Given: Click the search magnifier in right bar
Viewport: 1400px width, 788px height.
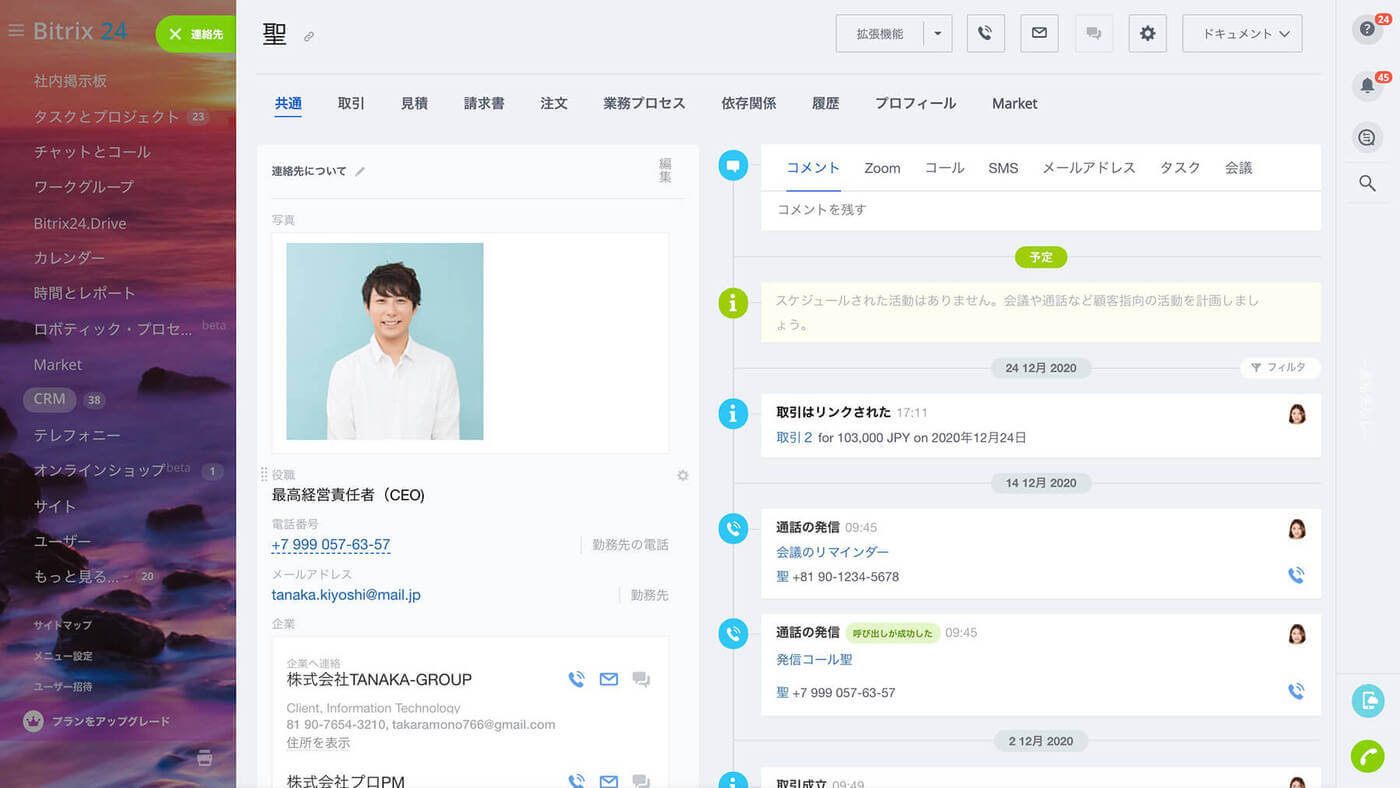Looking at the screenshot, I should pos(1367,183).
